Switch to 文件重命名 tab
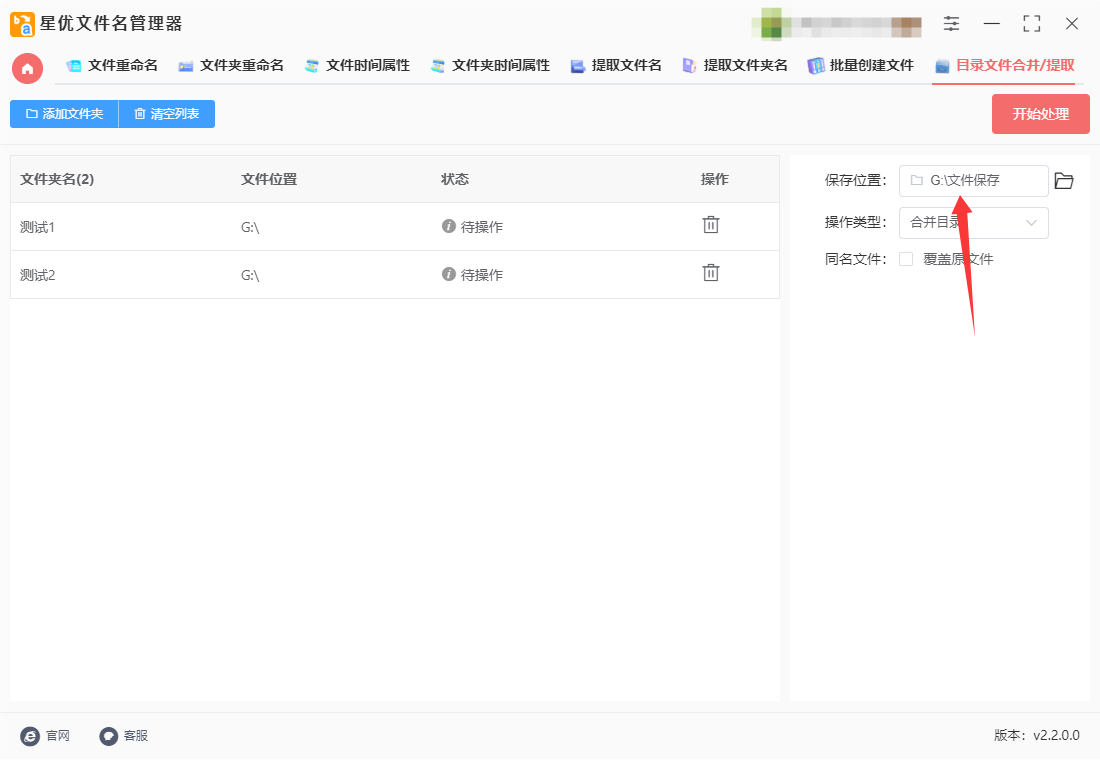Viewport: 1100px width, 760px height. [x=112, y=65]
